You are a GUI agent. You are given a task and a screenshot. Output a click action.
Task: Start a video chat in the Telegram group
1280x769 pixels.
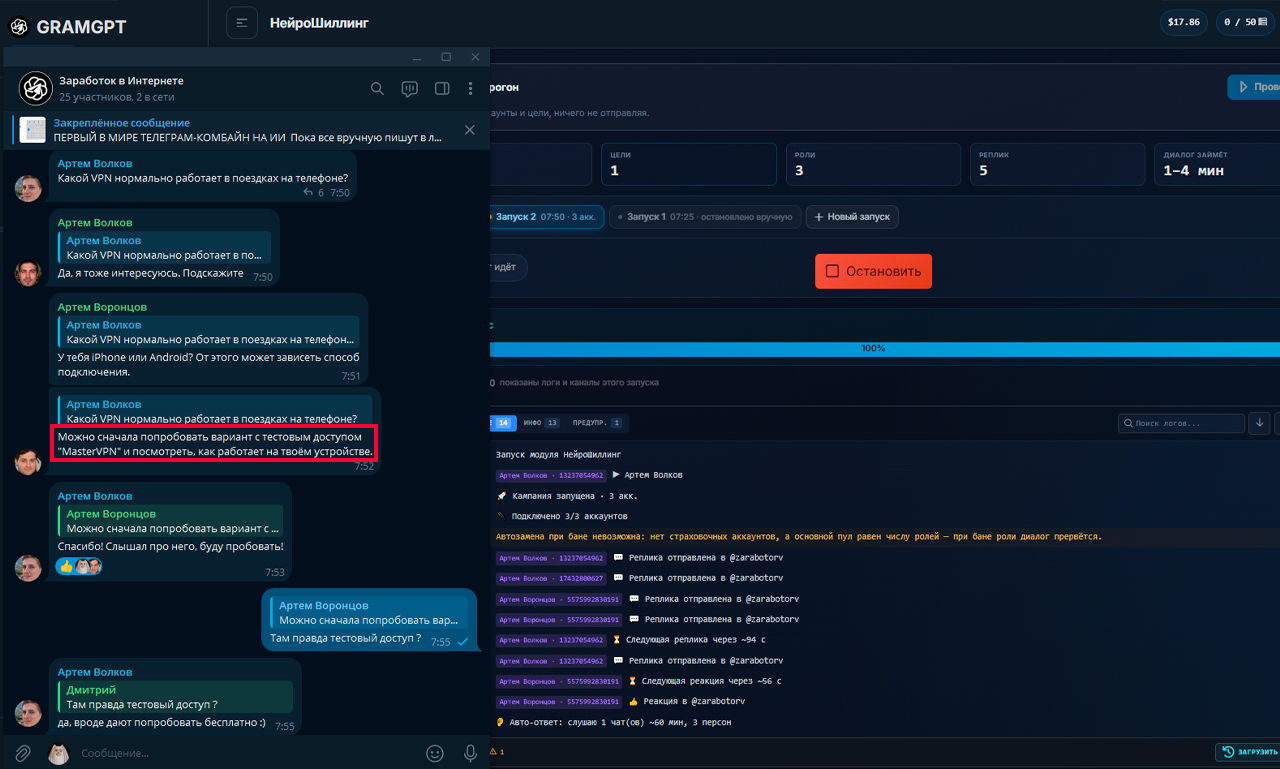point(409,88)
